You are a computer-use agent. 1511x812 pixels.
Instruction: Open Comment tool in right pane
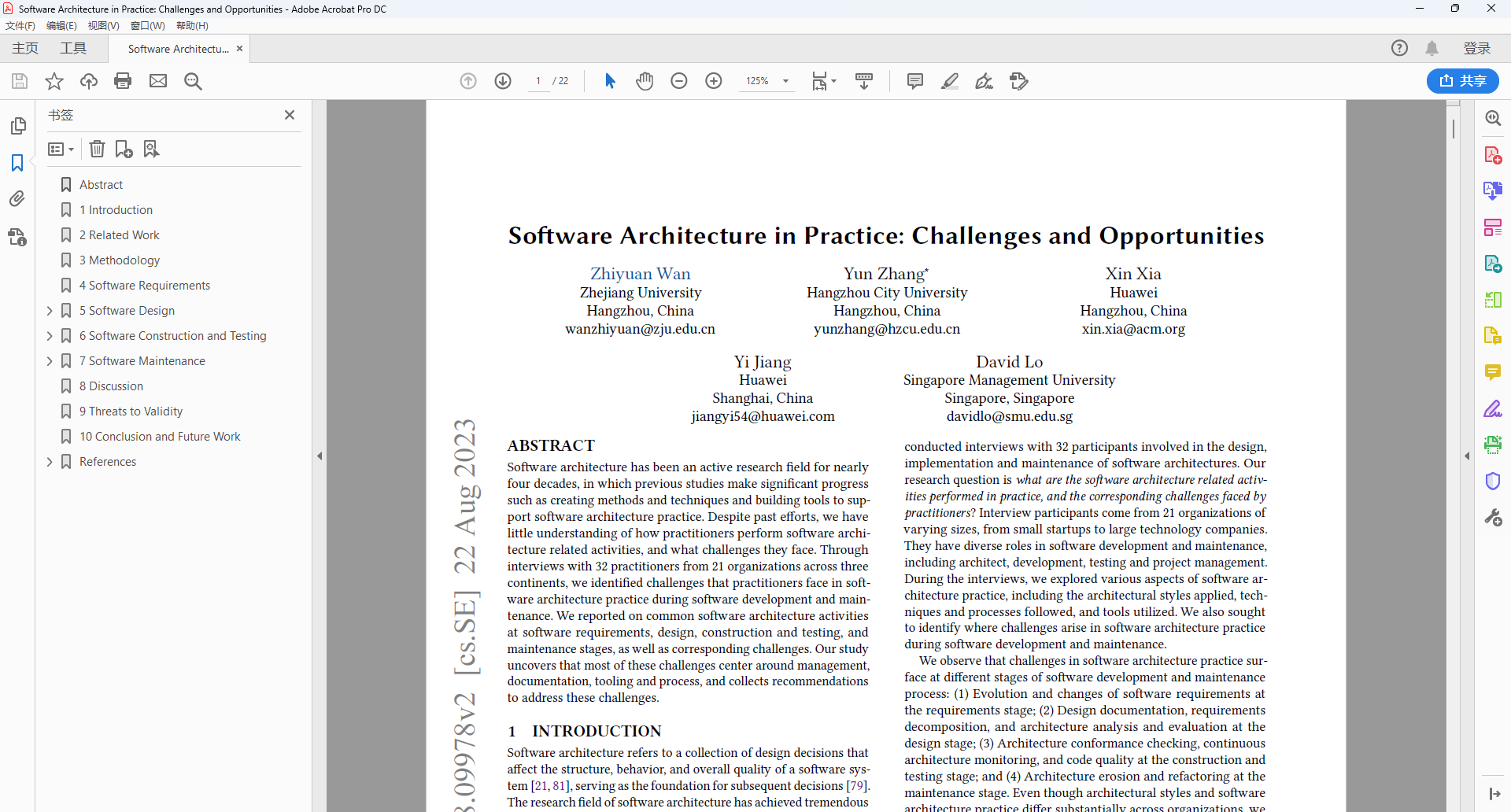1493,372
